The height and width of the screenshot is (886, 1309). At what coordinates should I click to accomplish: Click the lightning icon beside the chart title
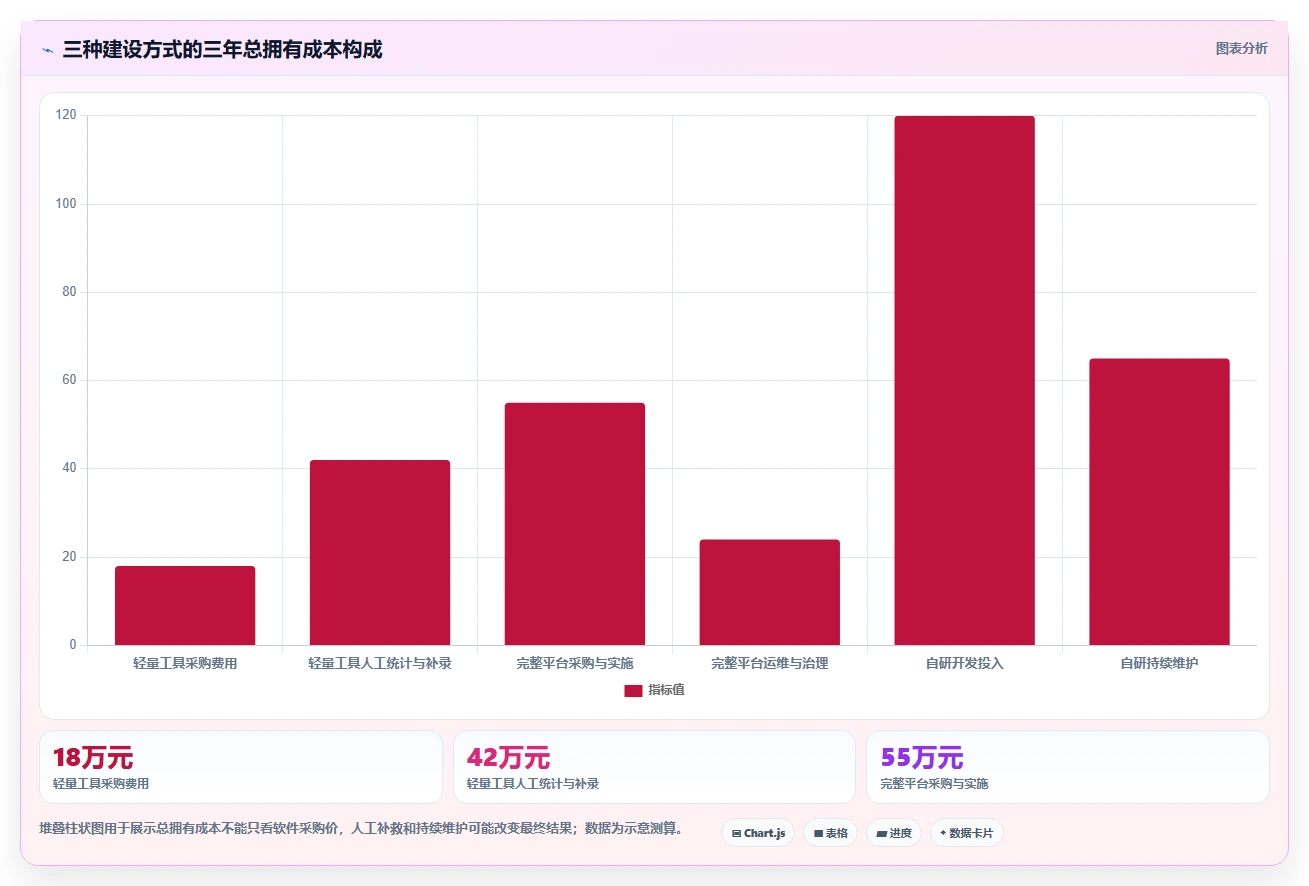(x=47, y=50)
